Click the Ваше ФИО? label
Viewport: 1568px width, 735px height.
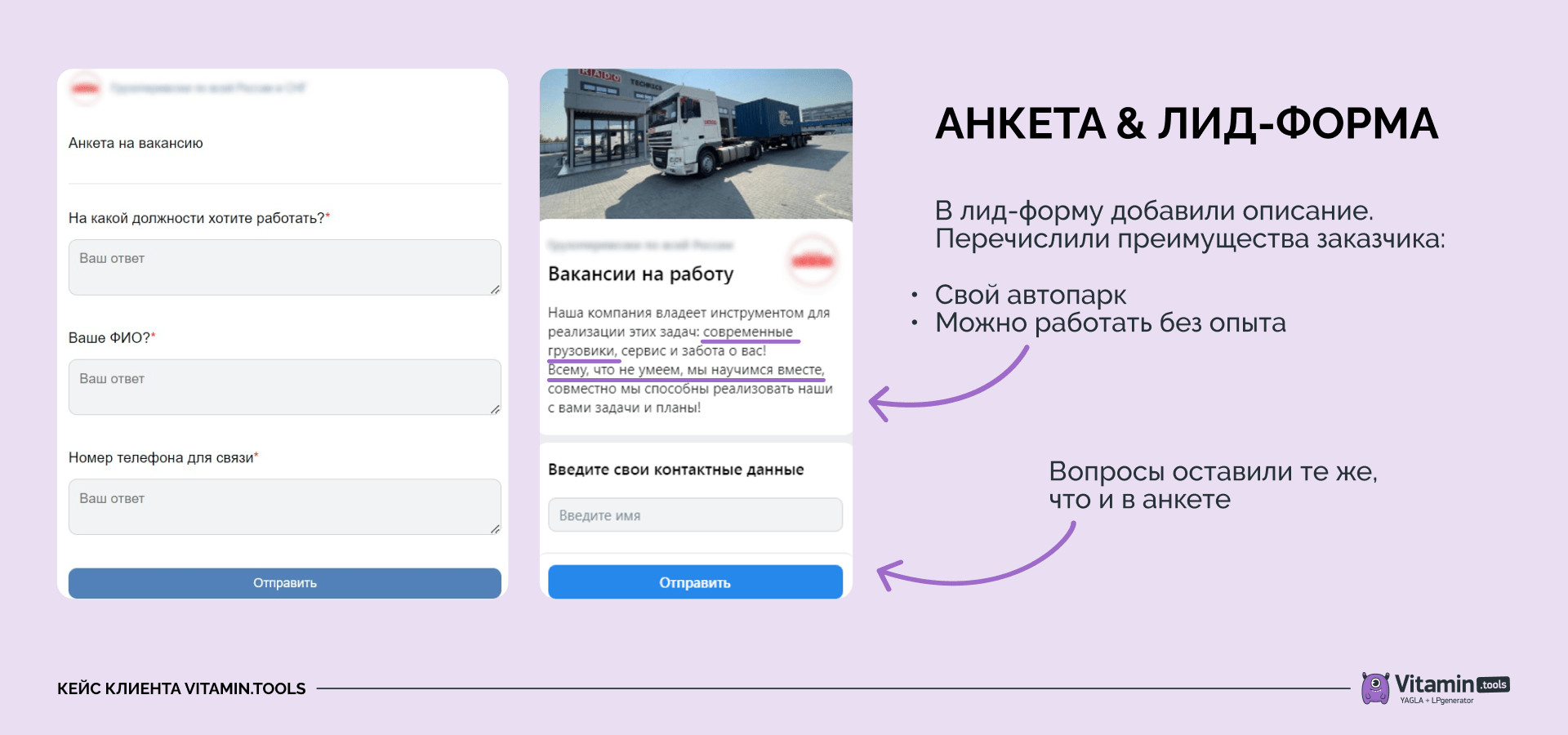pyautogui.click(x=112, y=337)
